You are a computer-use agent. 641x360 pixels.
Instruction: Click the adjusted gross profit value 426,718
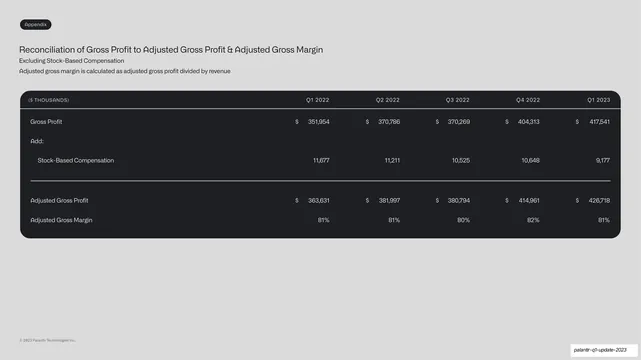pyautogui.click(x=599, y=201)
